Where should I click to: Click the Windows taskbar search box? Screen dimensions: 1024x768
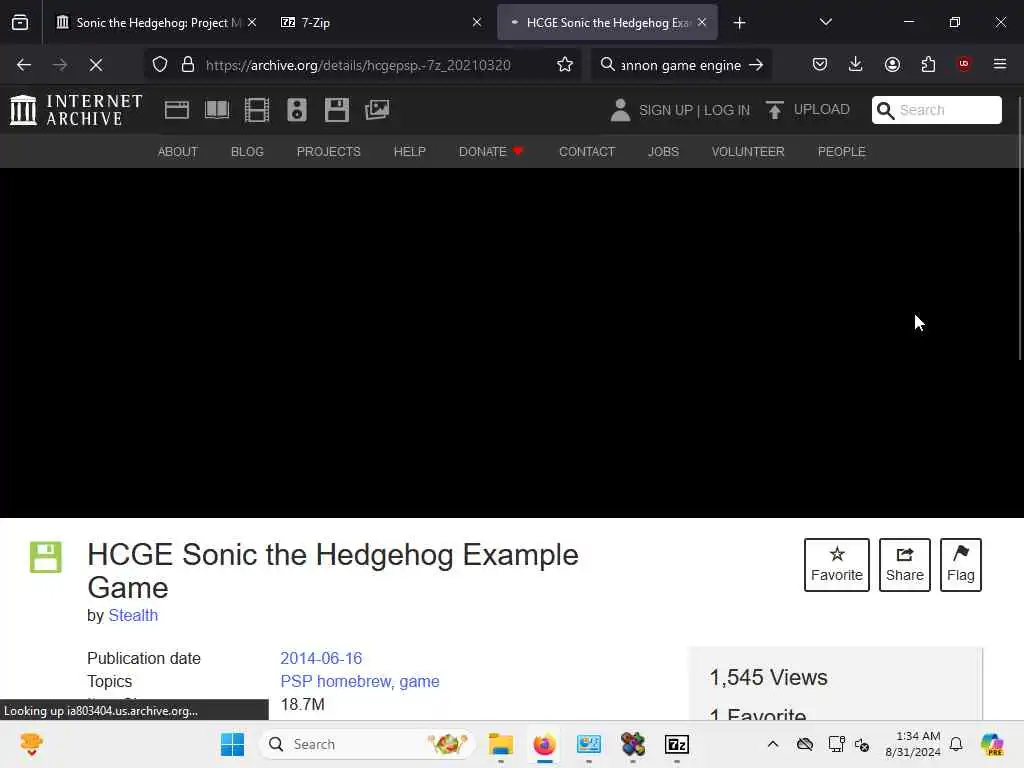[x=367, y=744]
